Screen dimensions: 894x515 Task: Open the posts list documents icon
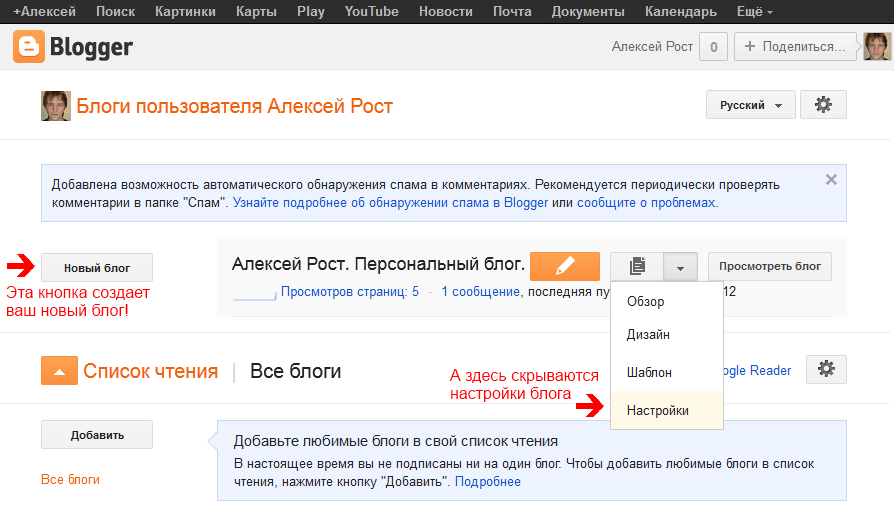click(x=637, y=266)
